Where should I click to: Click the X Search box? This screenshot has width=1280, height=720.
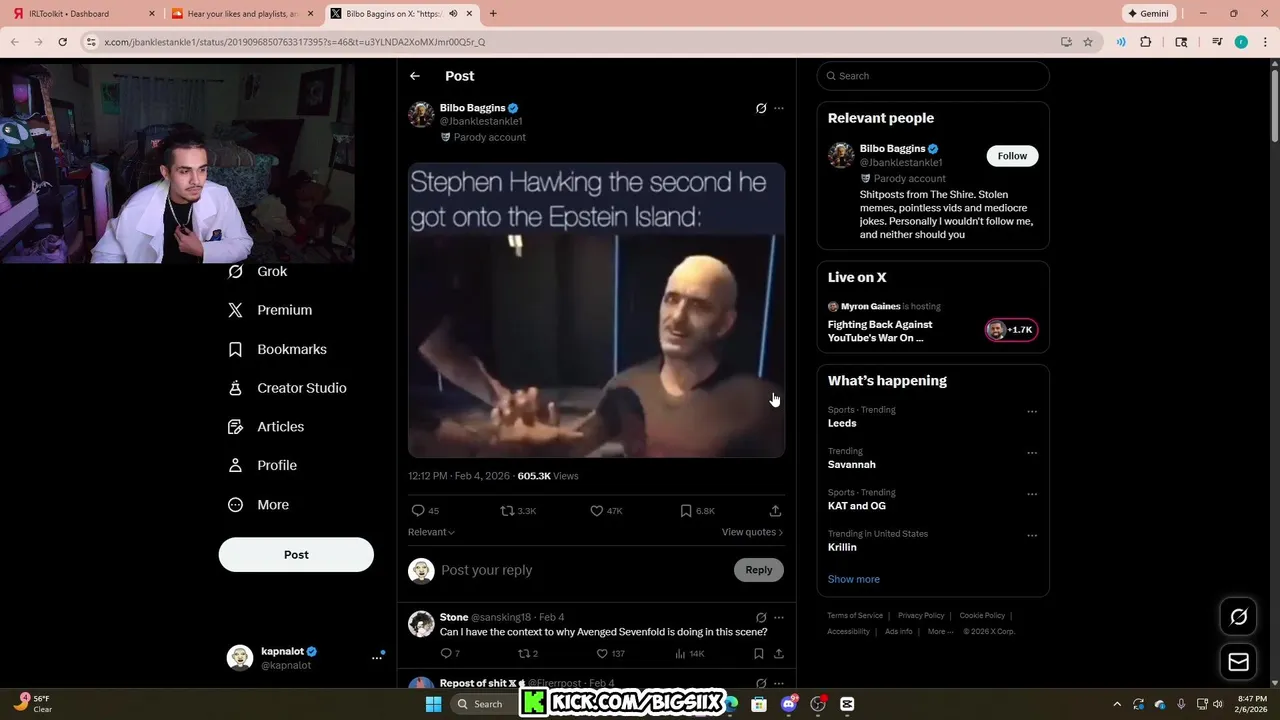point(933,76)
